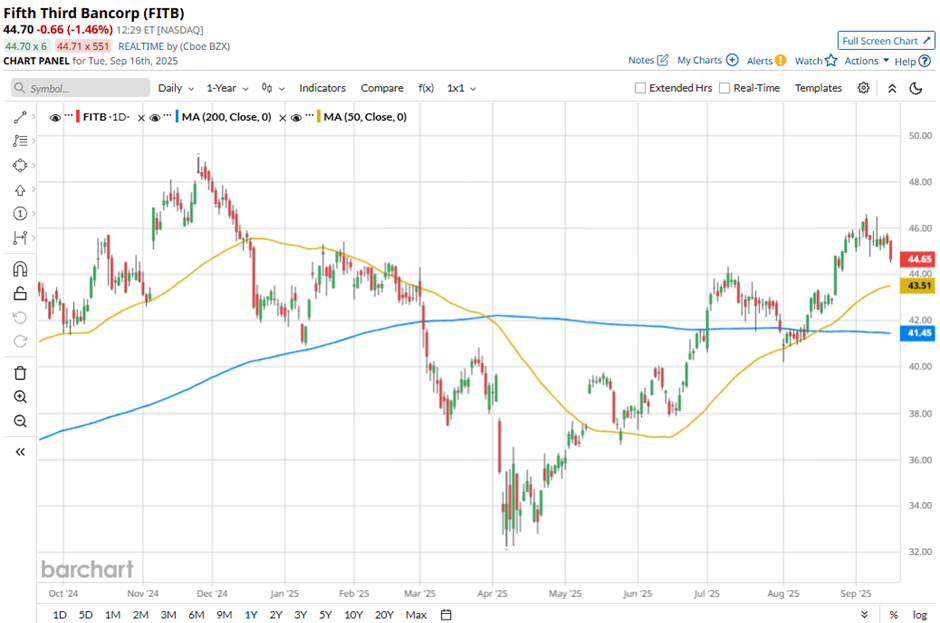Switch to dark mode with moon icon
The image size is (940, 623).
[x=915, y=88]
